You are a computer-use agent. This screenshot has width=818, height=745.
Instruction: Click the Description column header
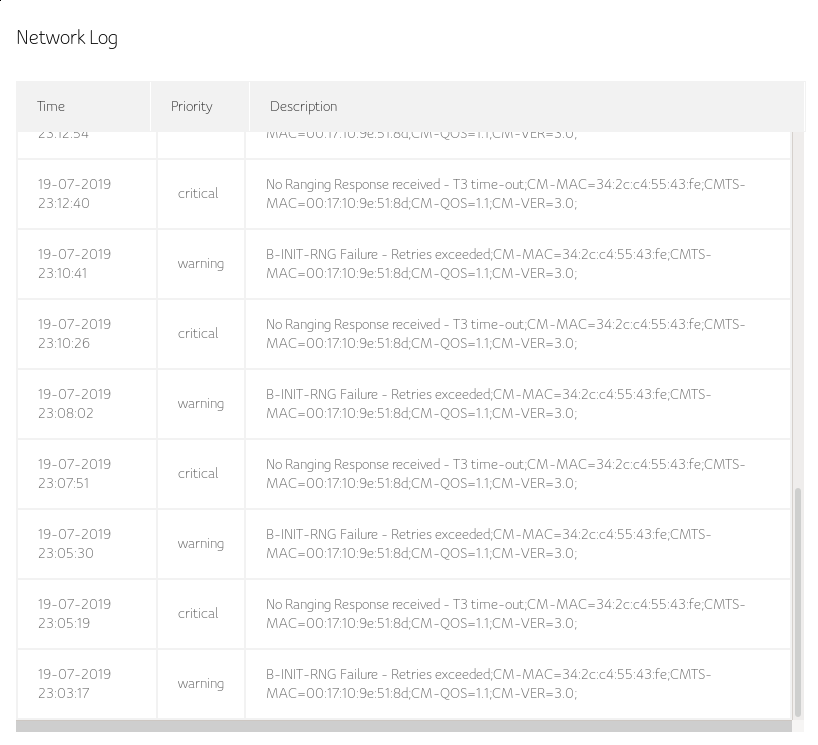coord(304,107)
